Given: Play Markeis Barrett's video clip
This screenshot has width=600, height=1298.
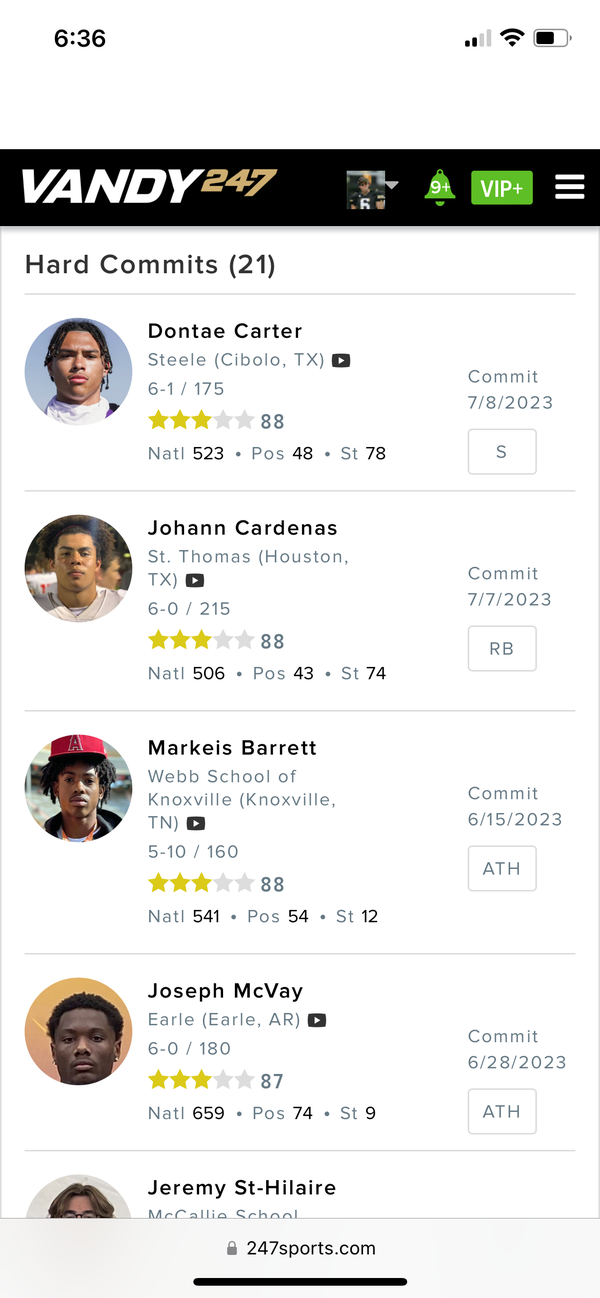Looking at the screenshot, I should click(x=196, y=824).
